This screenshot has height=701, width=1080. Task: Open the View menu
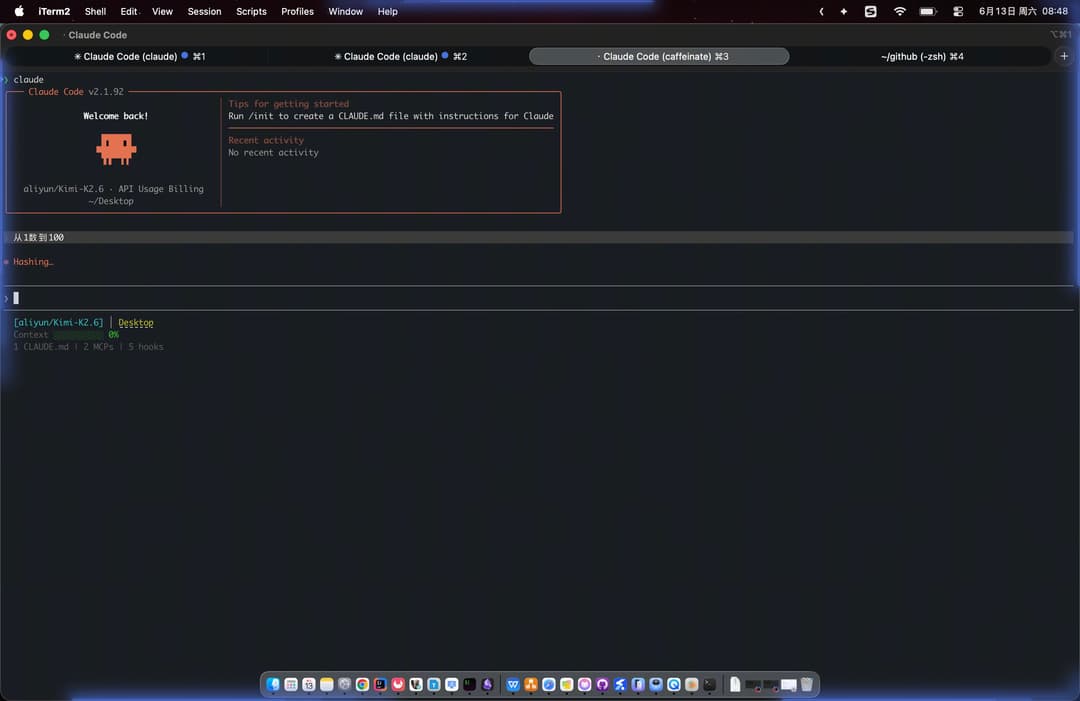[163, 11]
